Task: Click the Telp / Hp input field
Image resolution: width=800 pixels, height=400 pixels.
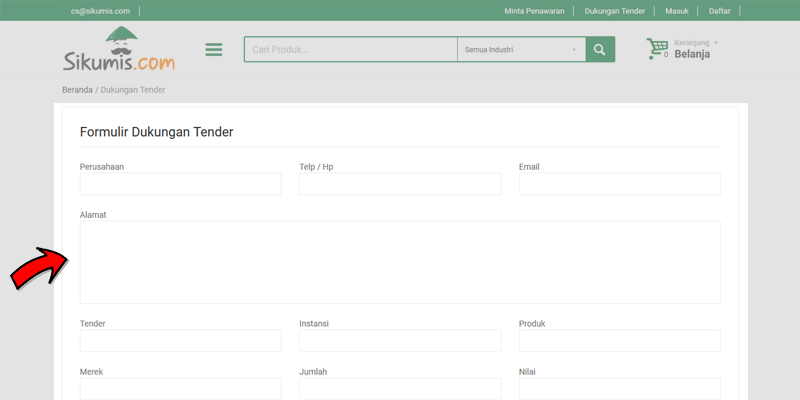Action: (x=400, y=184)
